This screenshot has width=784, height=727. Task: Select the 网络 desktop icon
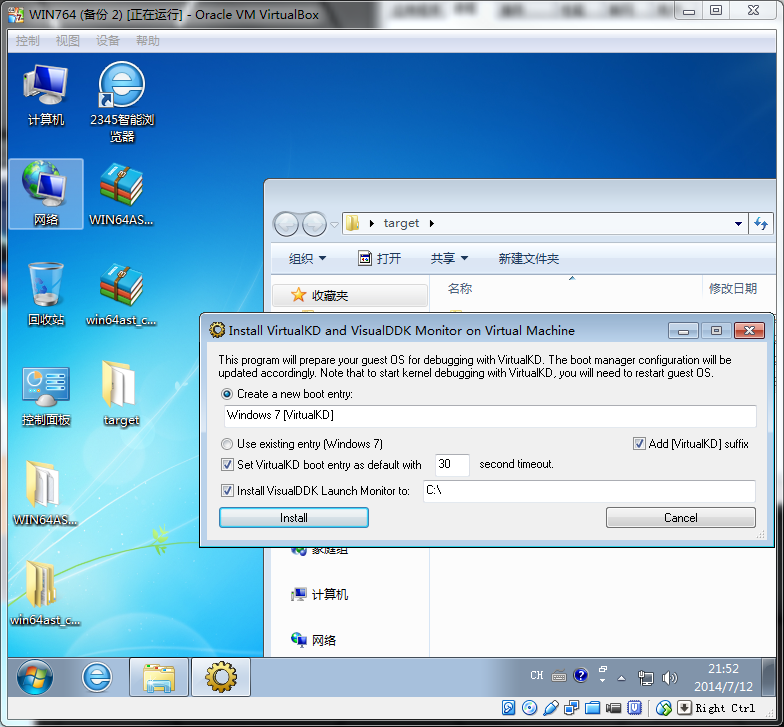pyautogui.click(x=46, y=194)
